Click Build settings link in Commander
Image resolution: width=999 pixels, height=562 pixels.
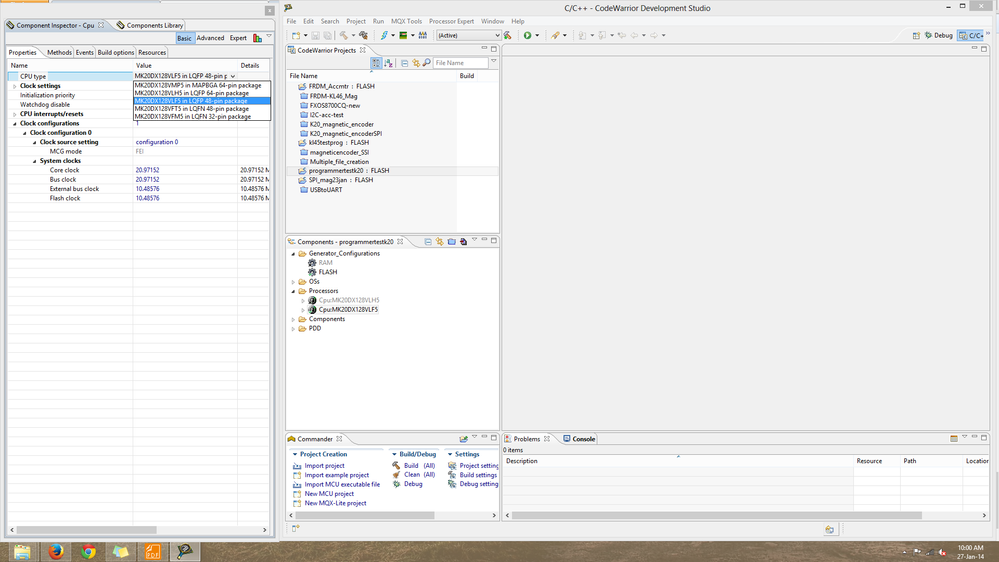(478, 475)
